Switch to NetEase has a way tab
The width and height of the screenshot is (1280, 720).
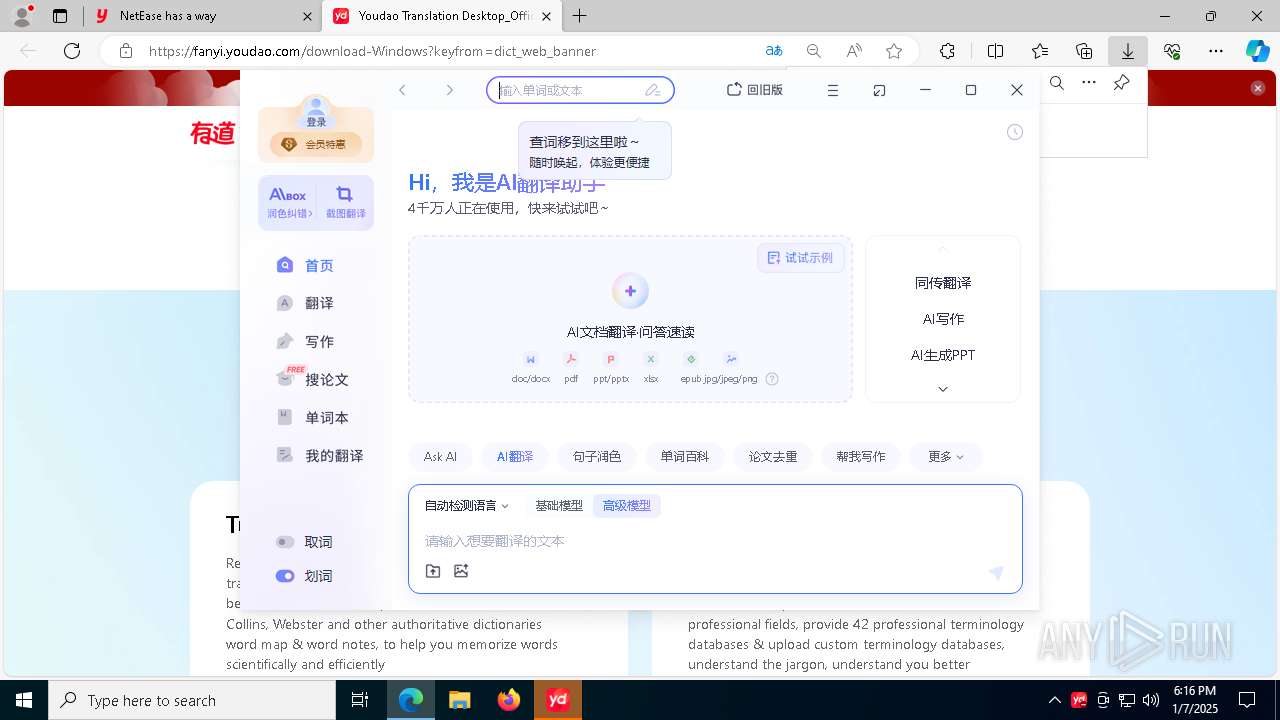(x=202, y=16)
